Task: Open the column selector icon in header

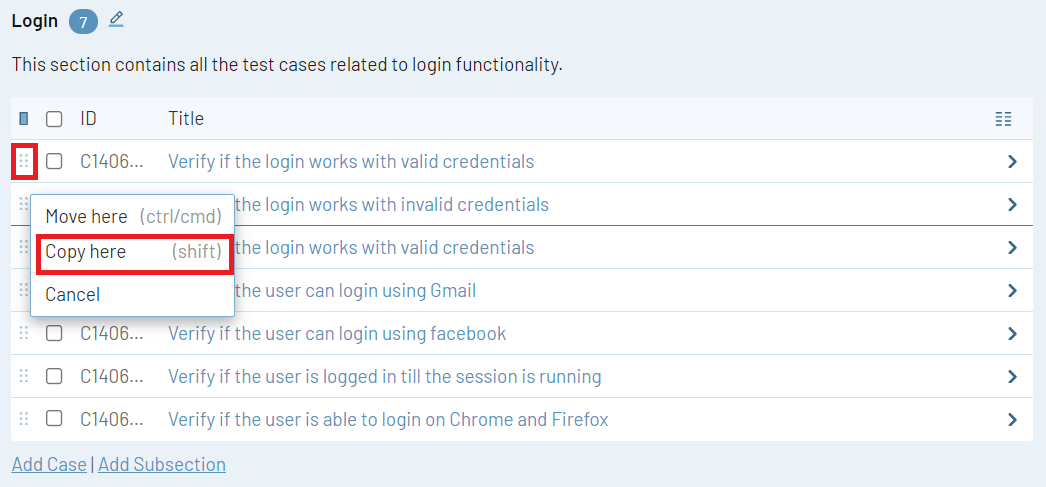Action: click(1004, 119)
